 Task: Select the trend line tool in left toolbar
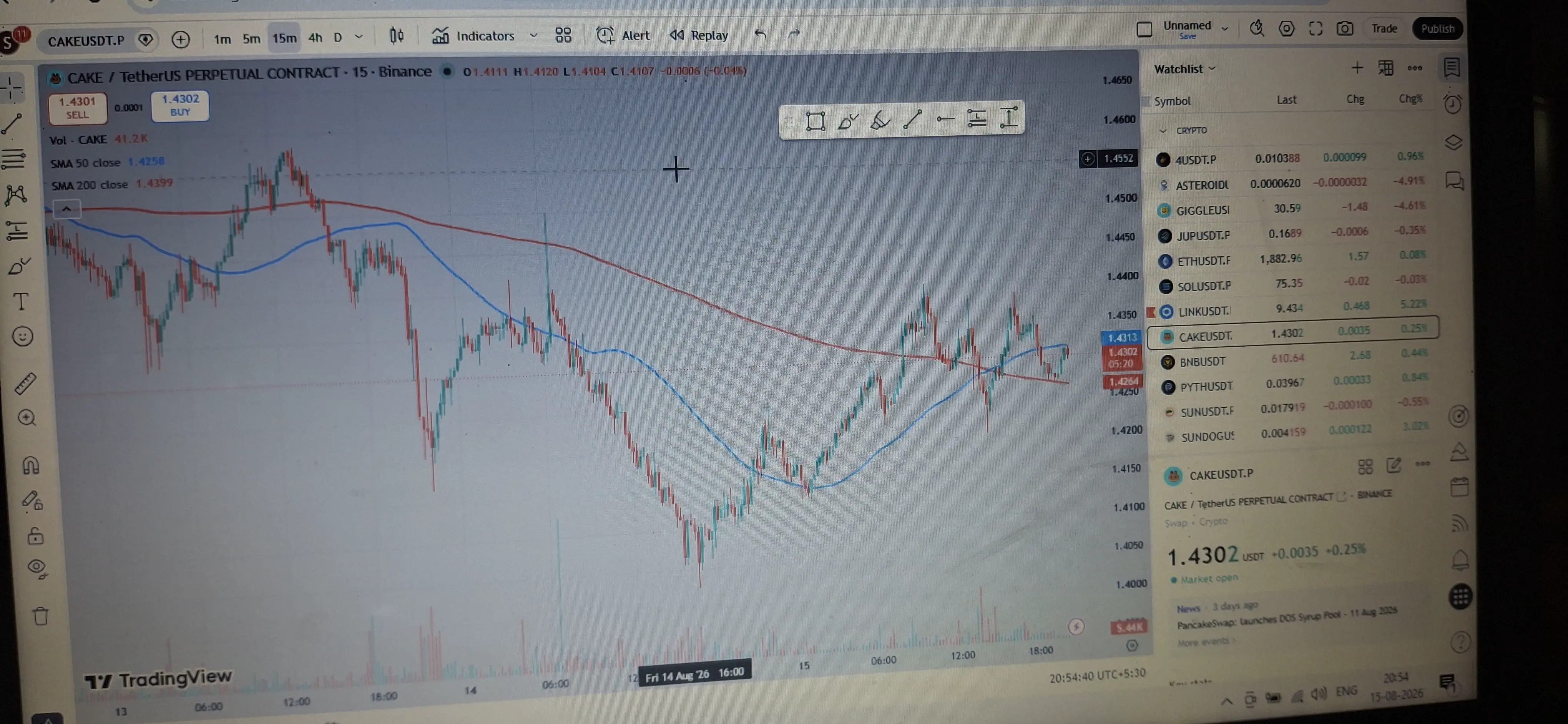[x=12, y=124]
